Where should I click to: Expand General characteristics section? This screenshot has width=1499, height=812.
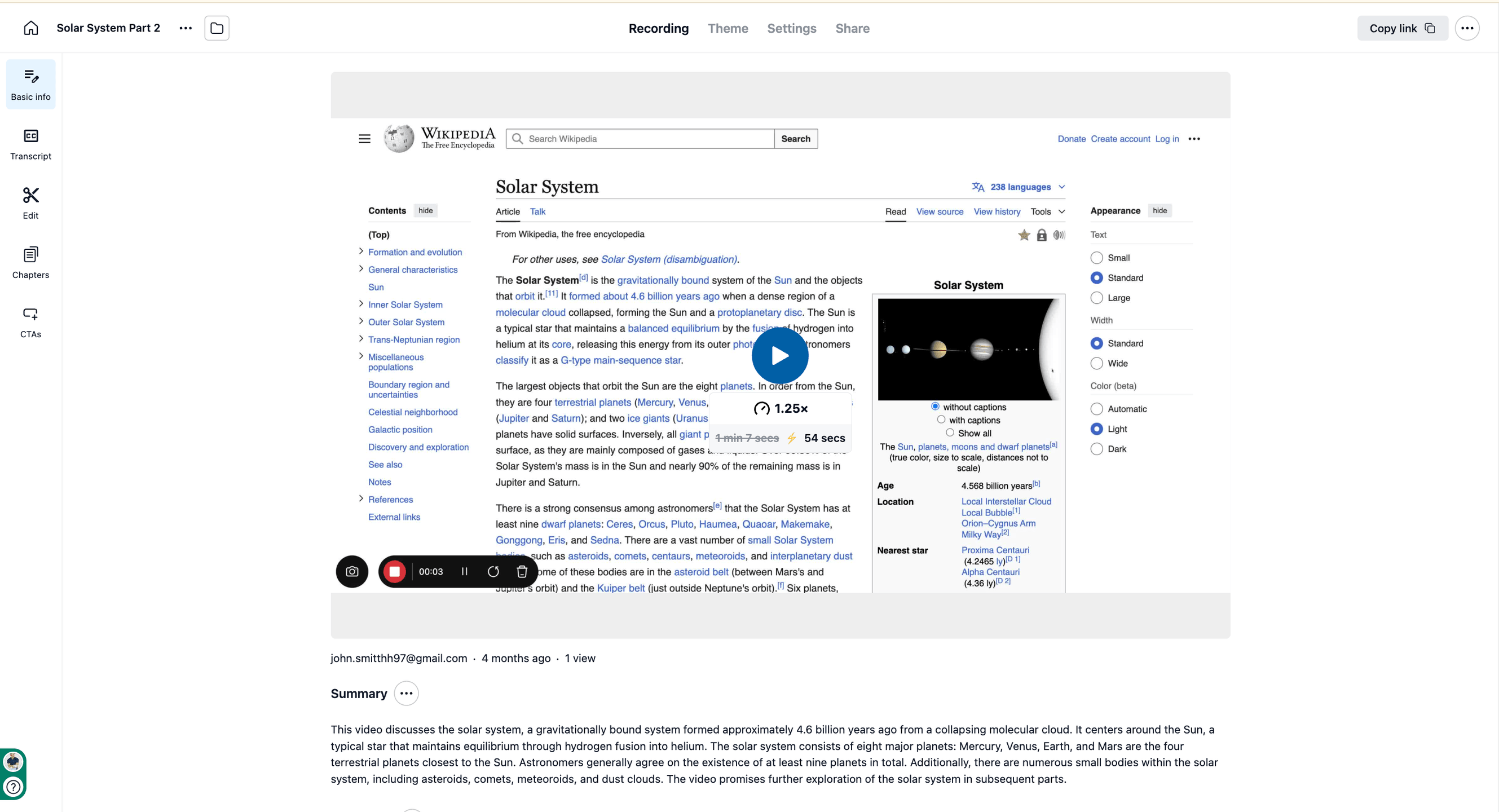pyautogui.click(x=361, y=269)
